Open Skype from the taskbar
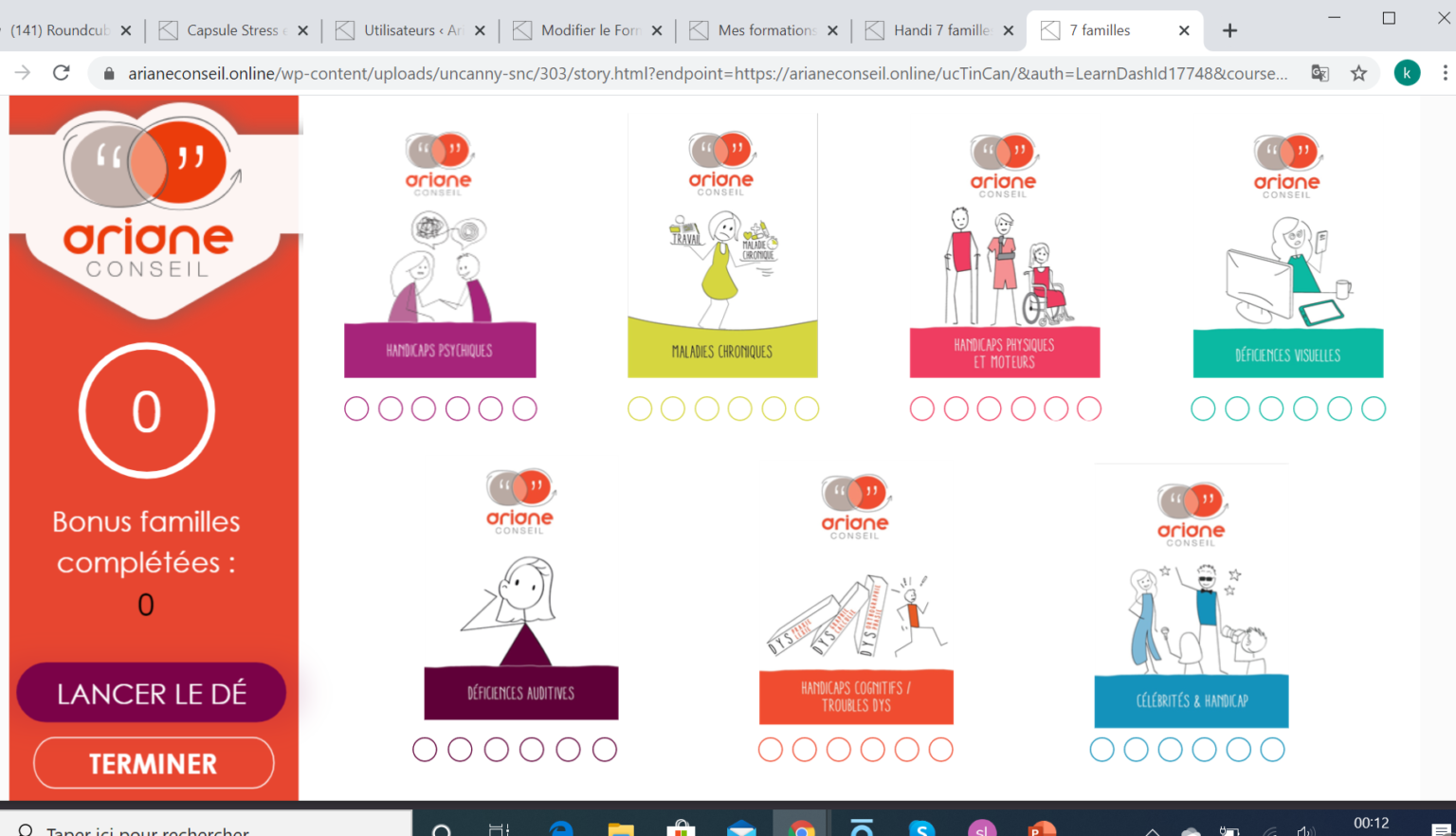The image size is (1456, 836). coord(921,828)
